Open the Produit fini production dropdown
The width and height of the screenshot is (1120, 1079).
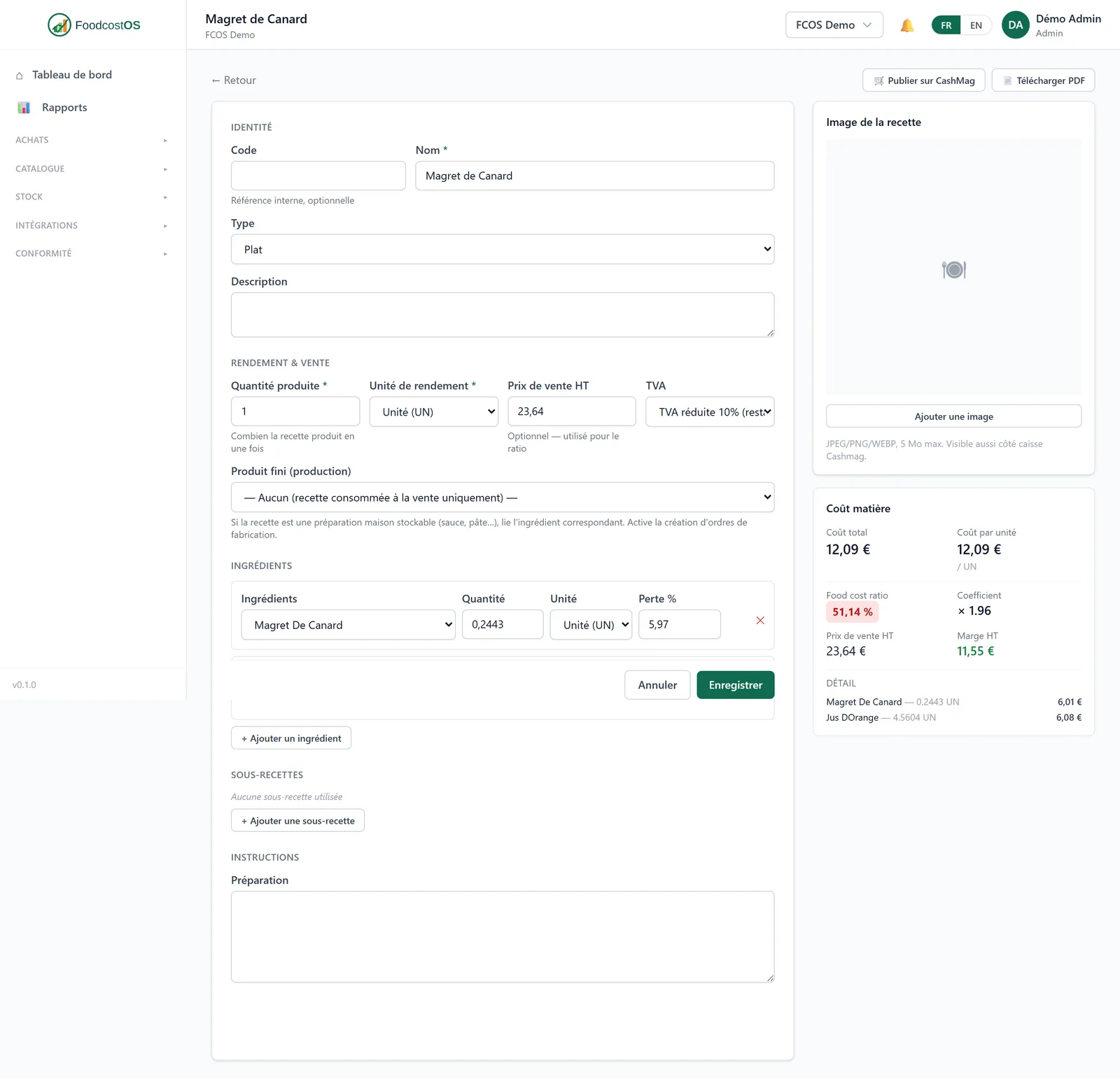[x=503, y=498]
